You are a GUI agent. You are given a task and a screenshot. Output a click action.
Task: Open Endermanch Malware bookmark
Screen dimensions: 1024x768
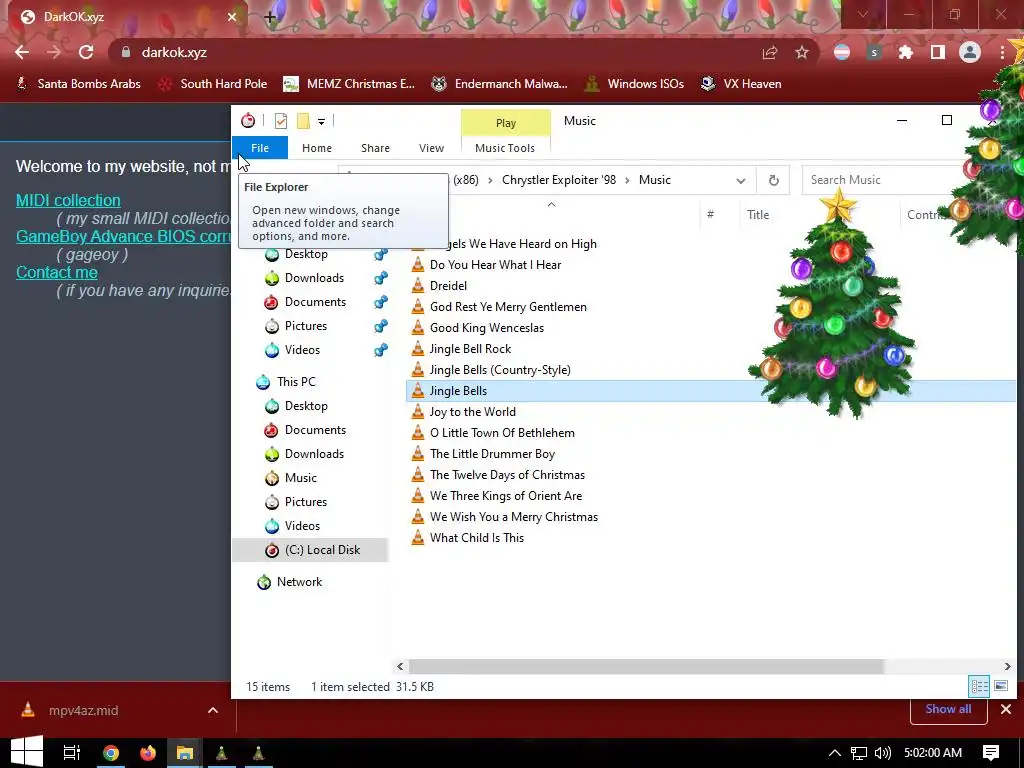(x=500, y=84)
